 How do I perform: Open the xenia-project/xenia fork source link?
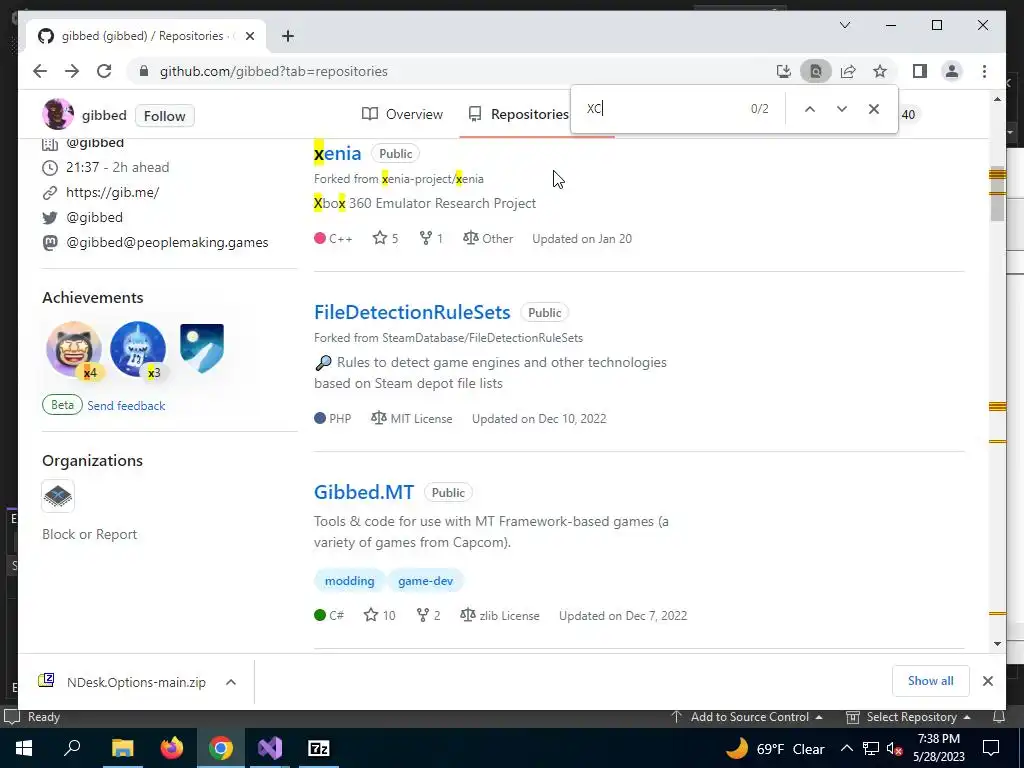pos(432,179)
